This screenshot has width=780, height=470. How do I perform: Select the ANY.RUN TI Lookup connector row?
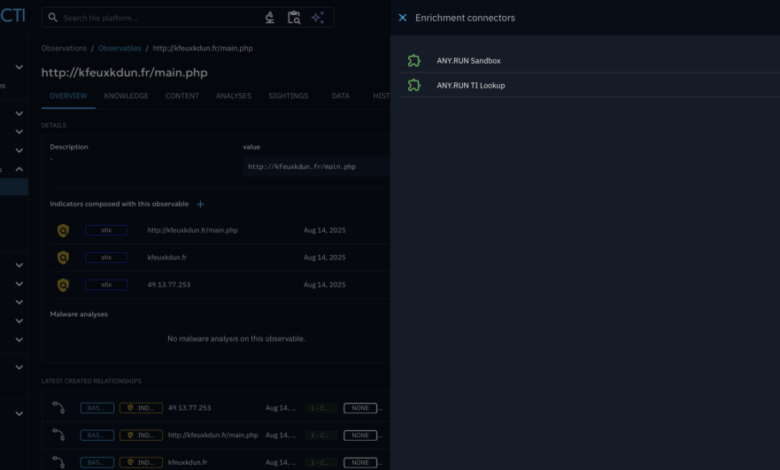pyautogui.click(x=589, y=86)
